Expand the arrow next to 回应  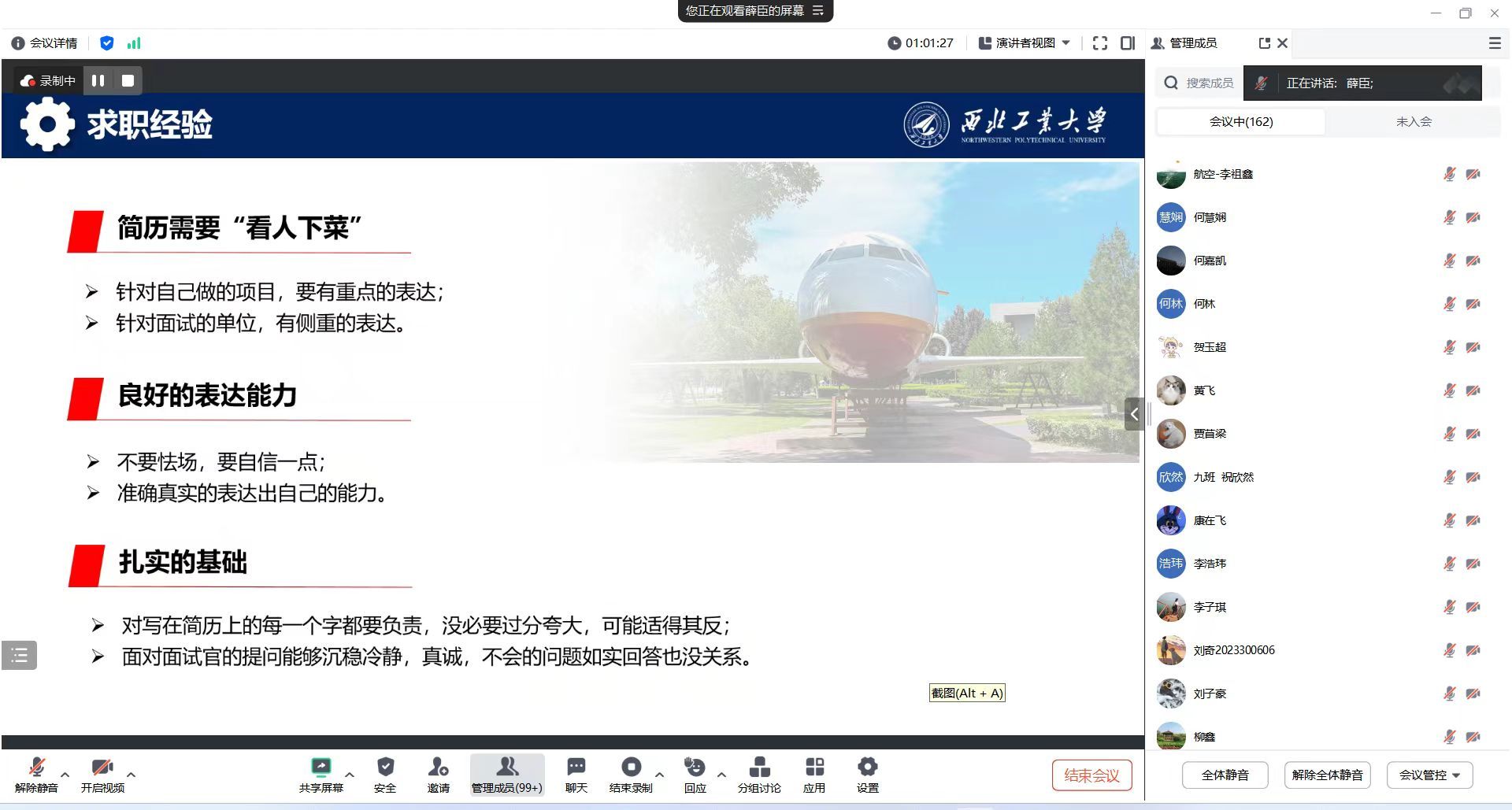tap(721, 775)
